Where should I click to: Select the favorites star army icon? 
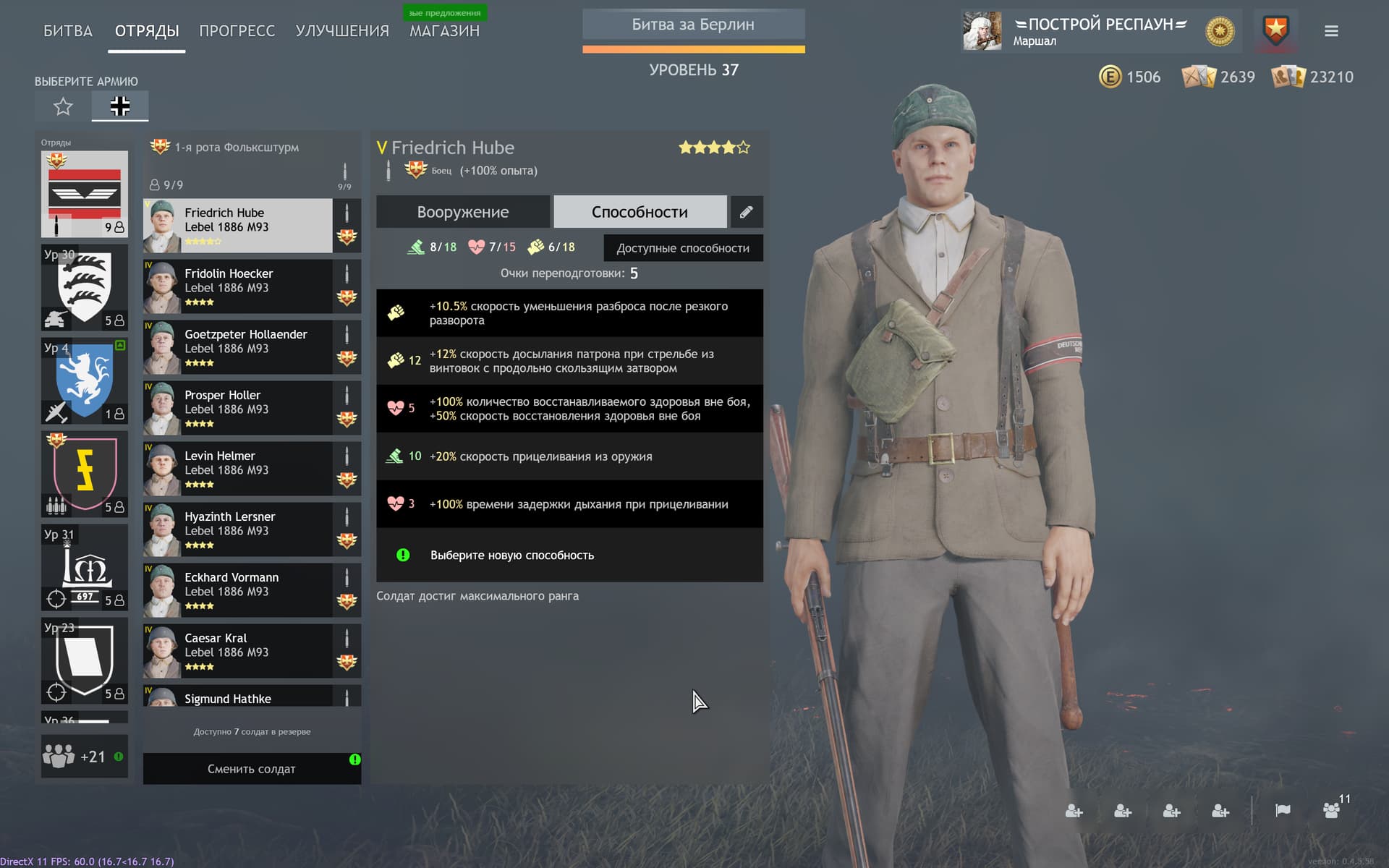(63, 107)
